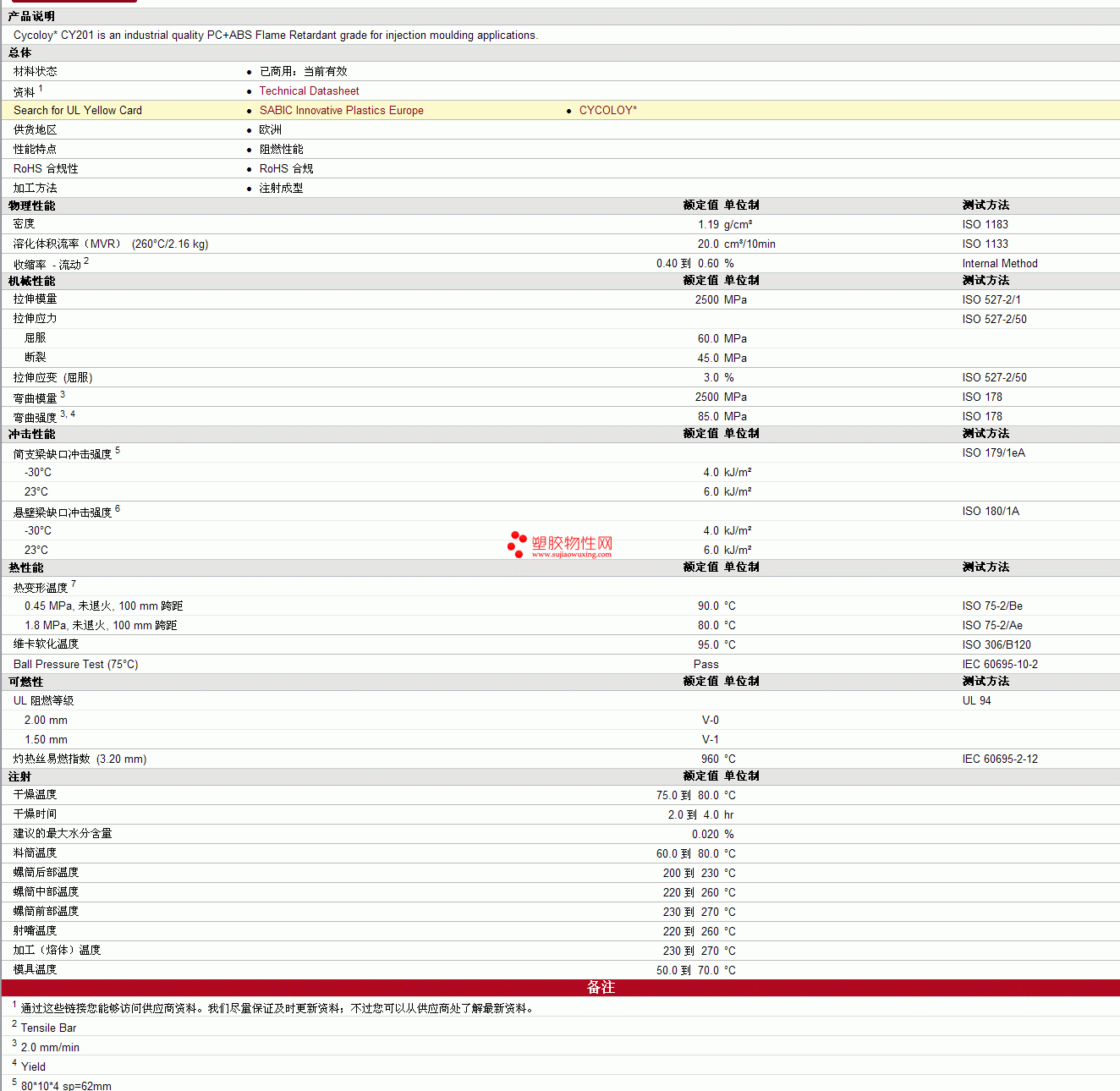
Task: Click the 2.0 mm/min footnote
Action: 50,1047
